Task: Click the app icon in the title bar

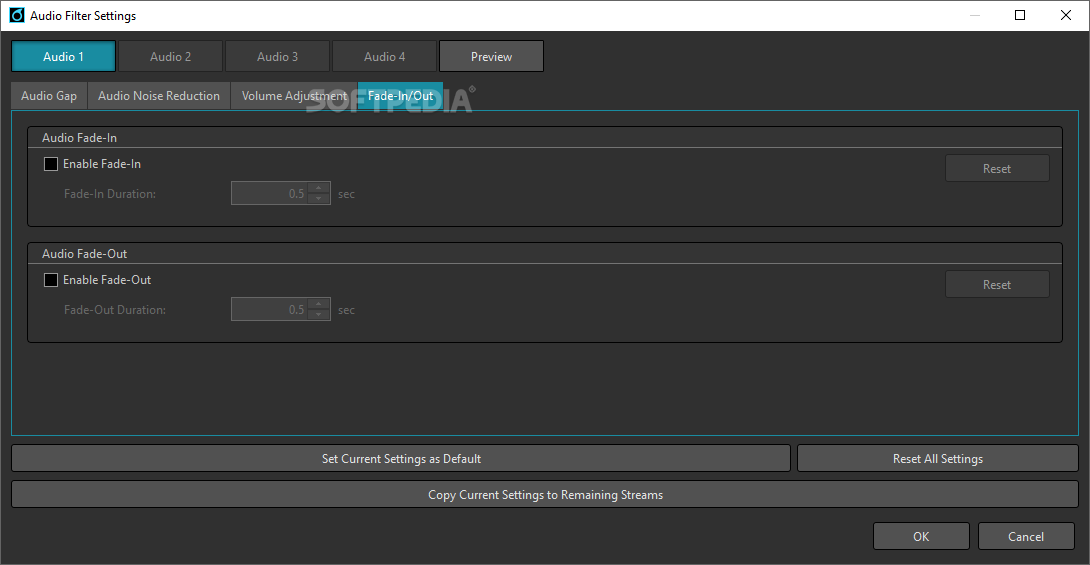Action: (x=17, y=15)
